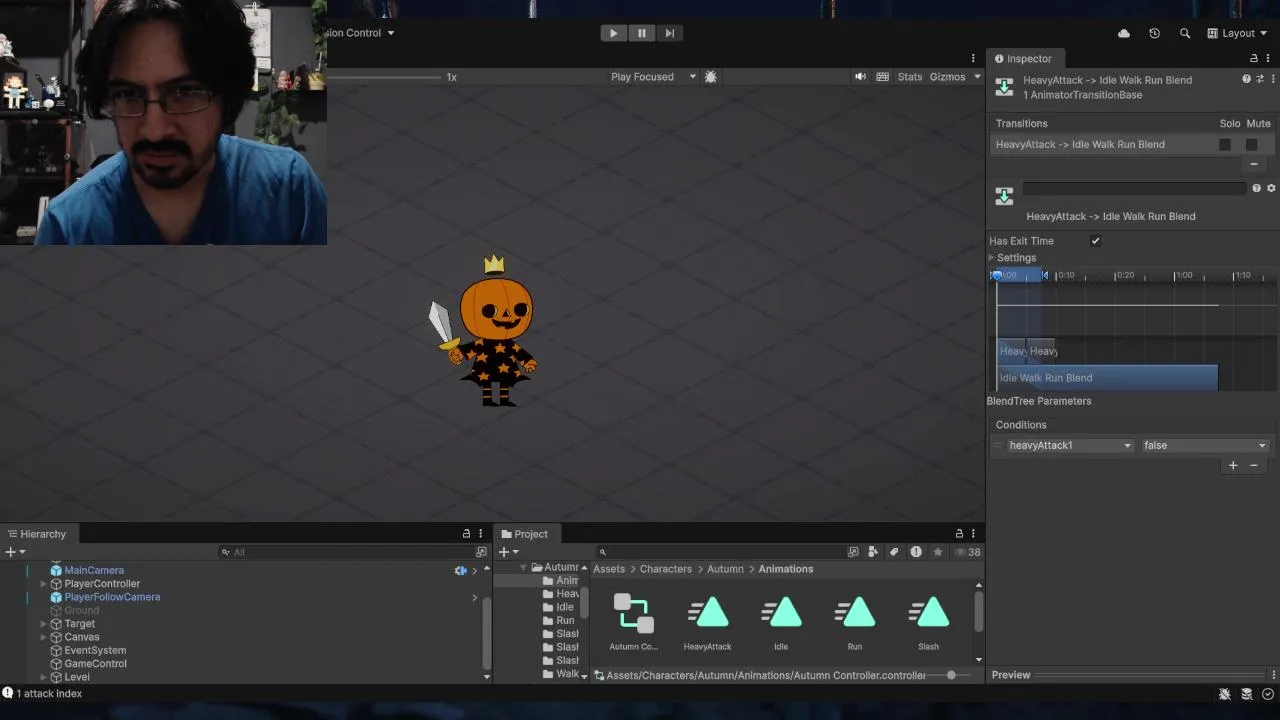Lock the Project panel

(x=959, y=534)
